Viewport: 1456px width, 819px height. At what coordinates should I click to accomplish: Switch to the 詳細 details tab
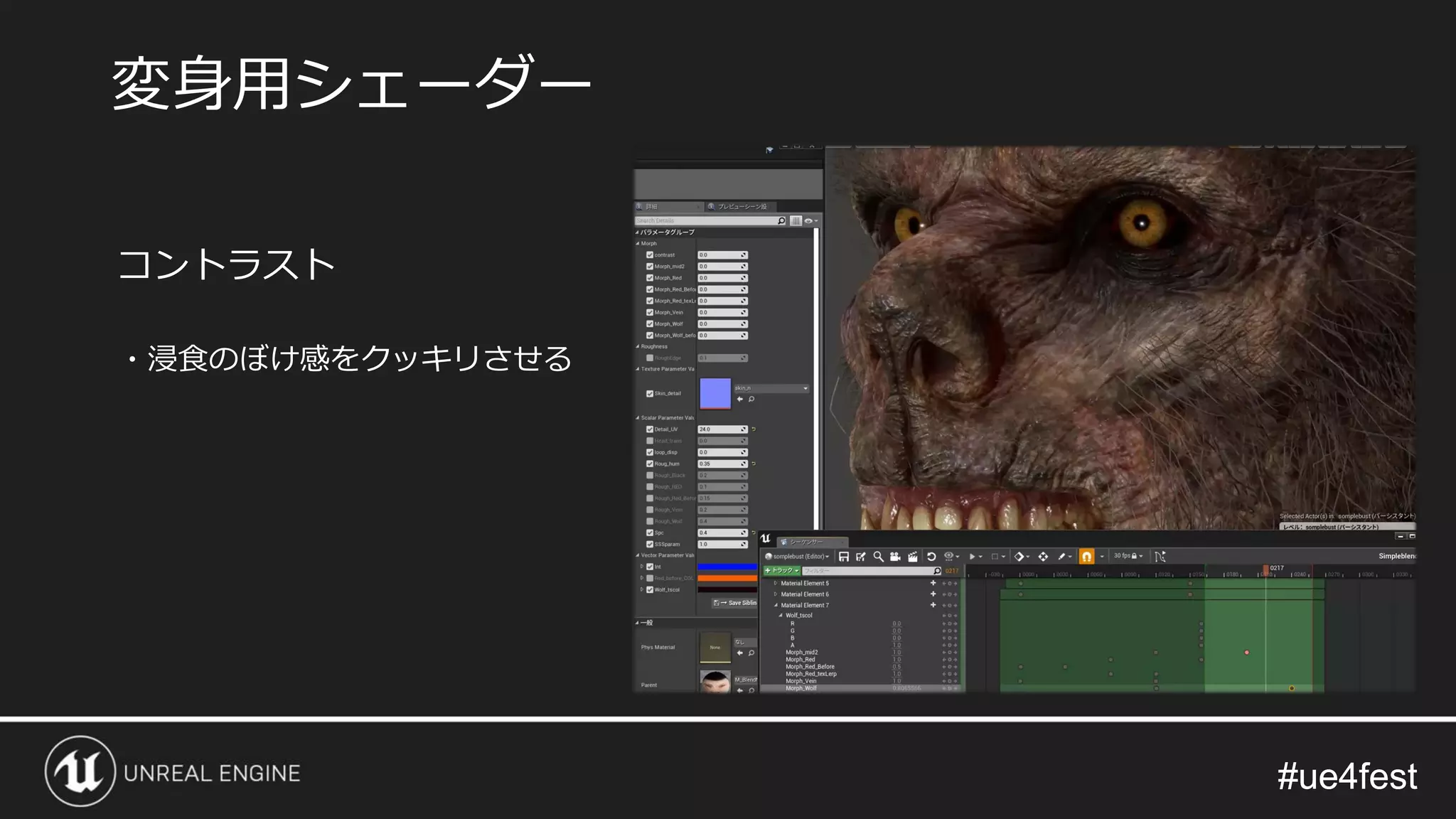pos(668,207)
